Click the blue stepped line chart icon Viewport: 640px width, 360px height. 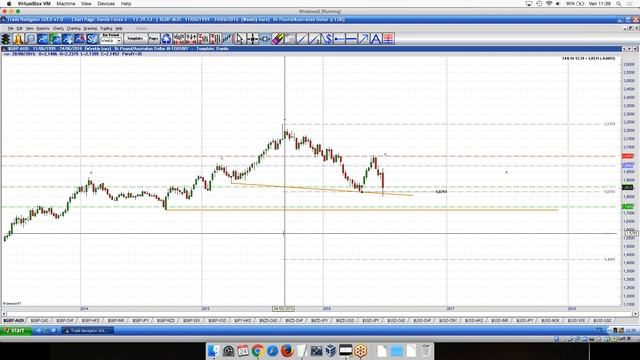(227, 39)
